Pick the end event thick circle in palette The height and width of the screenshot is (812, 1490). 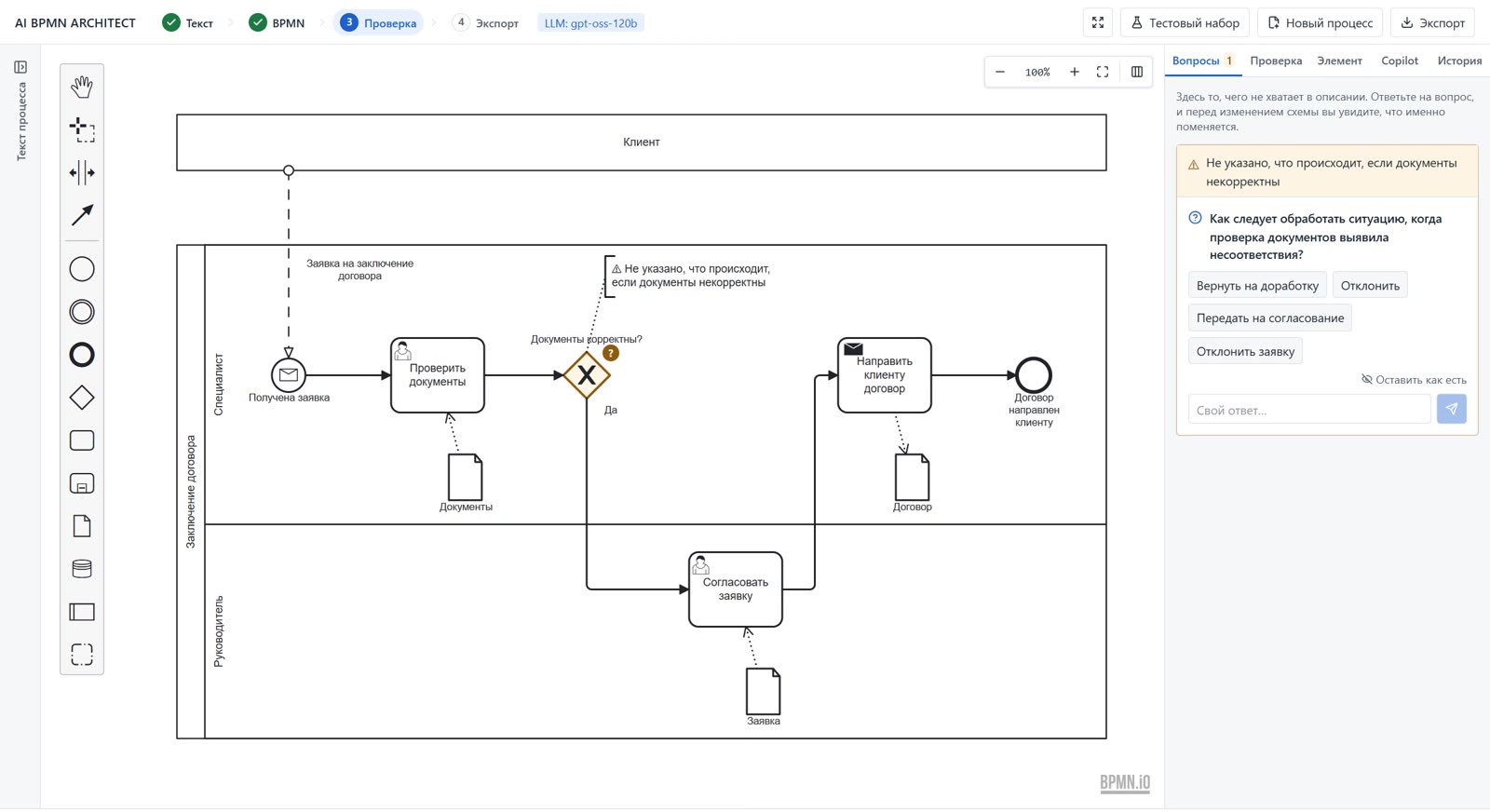pyautogui.click(x=82, y=355)
